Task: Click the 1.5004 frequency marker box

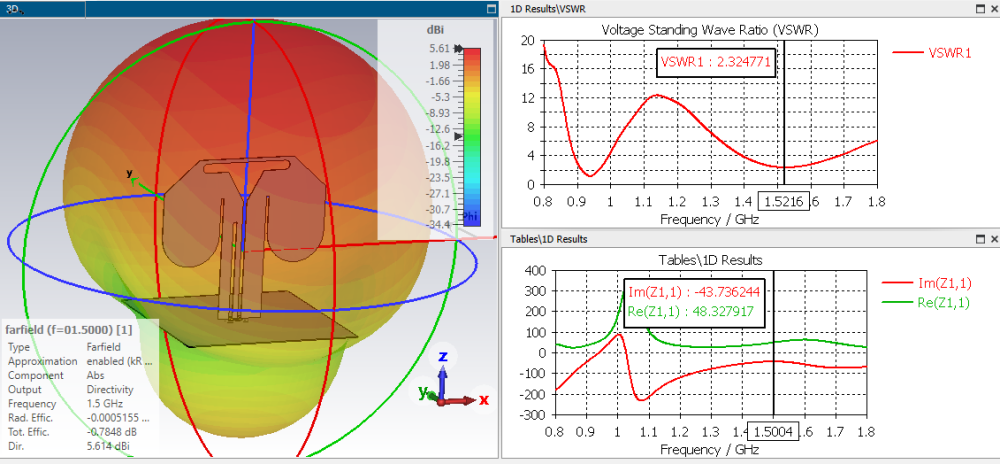Action: pyautogui.click(x=773, y=433)
